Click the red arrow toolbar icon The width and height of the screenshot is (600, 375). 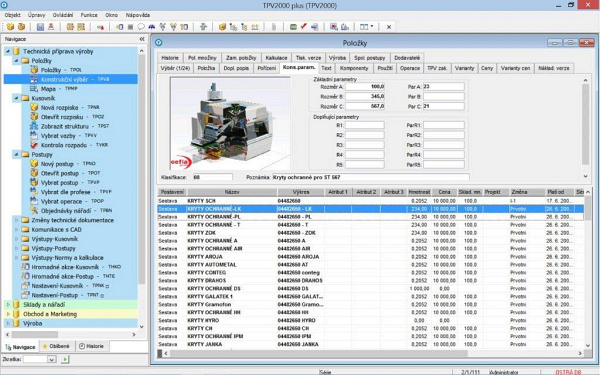point(100,27)
